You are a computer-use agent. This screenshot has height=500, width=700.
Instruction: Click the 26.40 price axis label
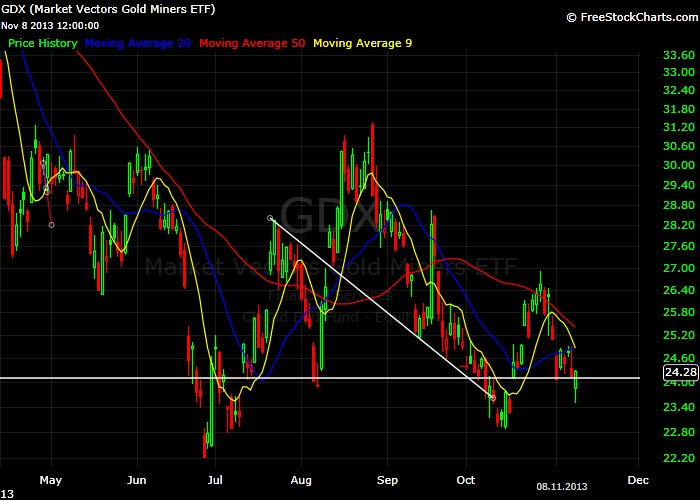click(x=679, y=290)
